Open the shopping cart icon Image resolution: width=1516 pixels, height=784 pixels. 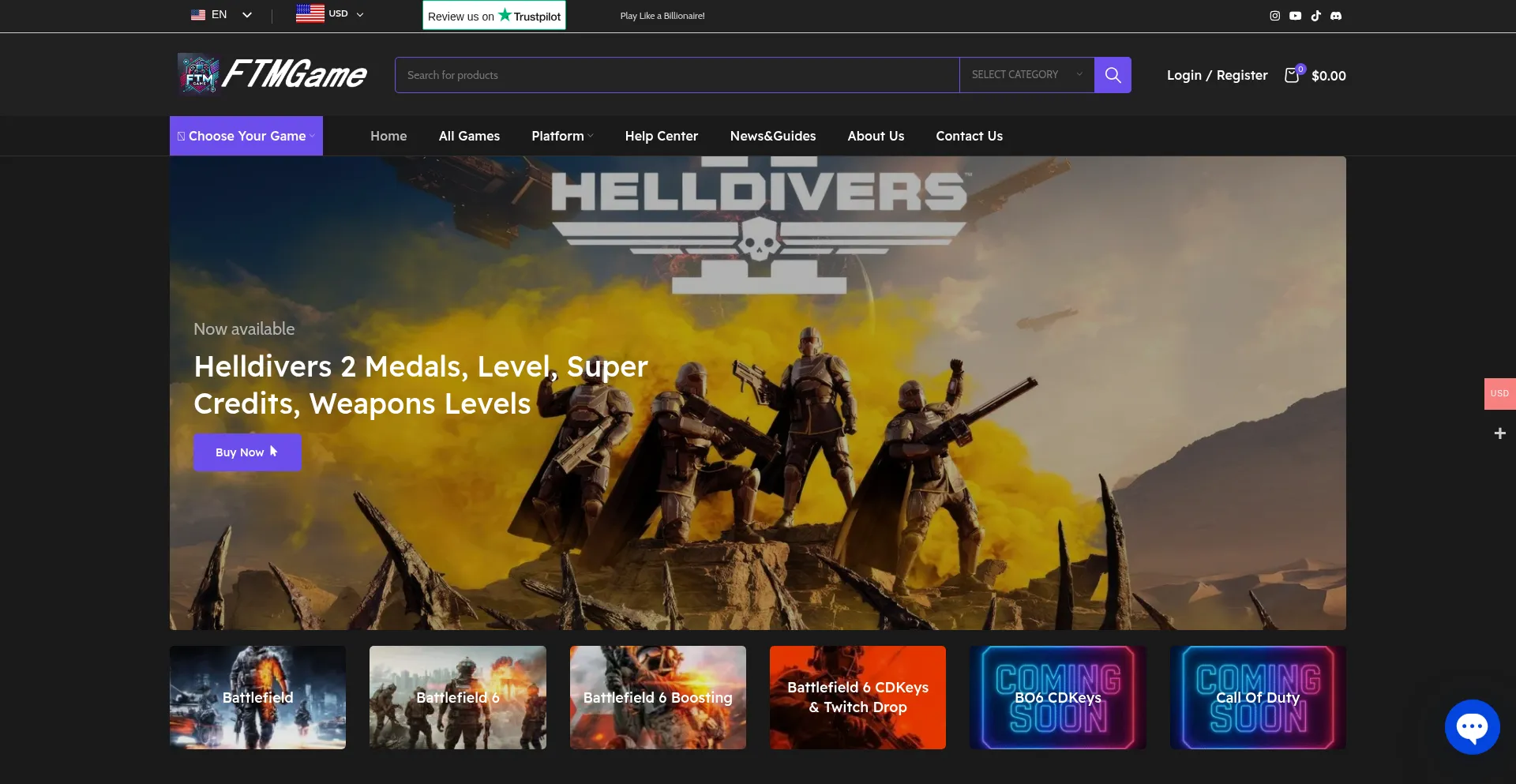point(1292,75)
